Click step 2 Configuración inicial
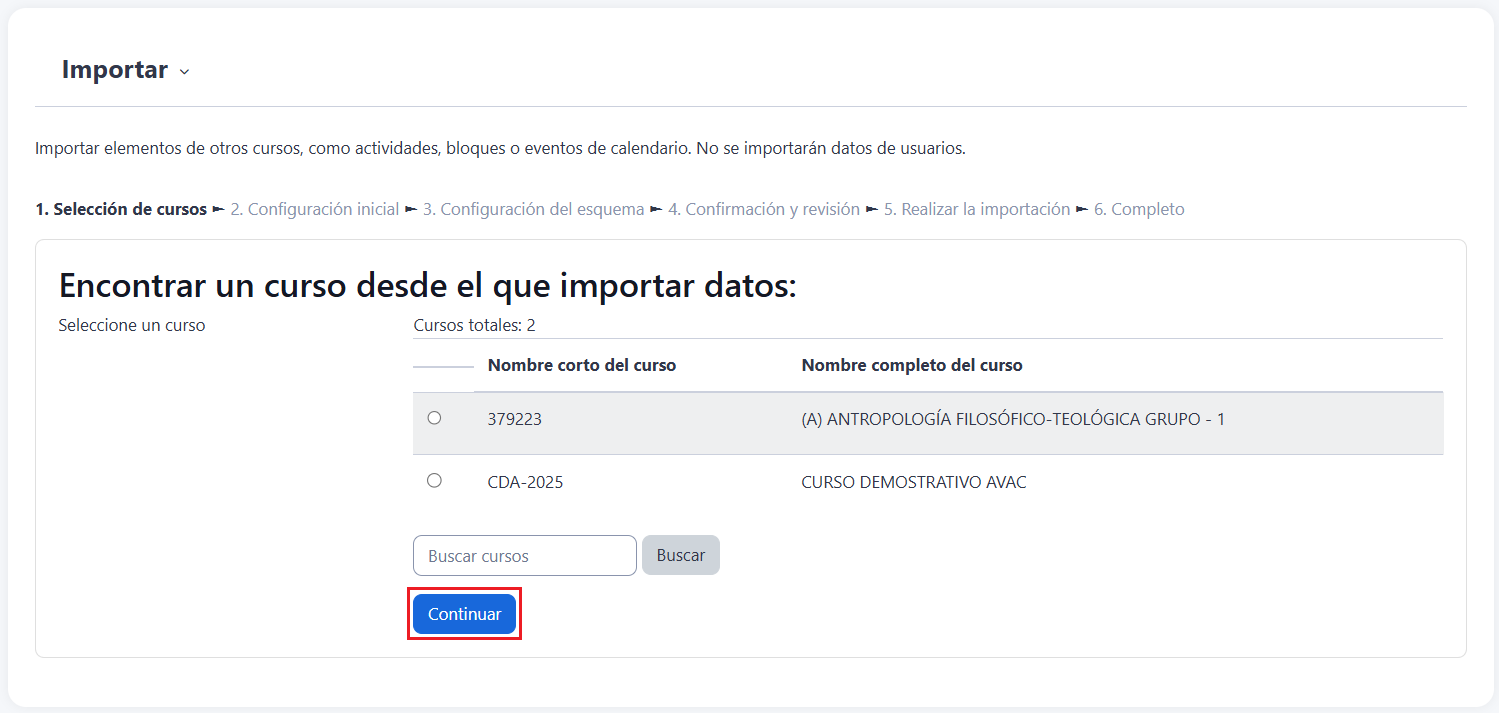 (314, 210)
